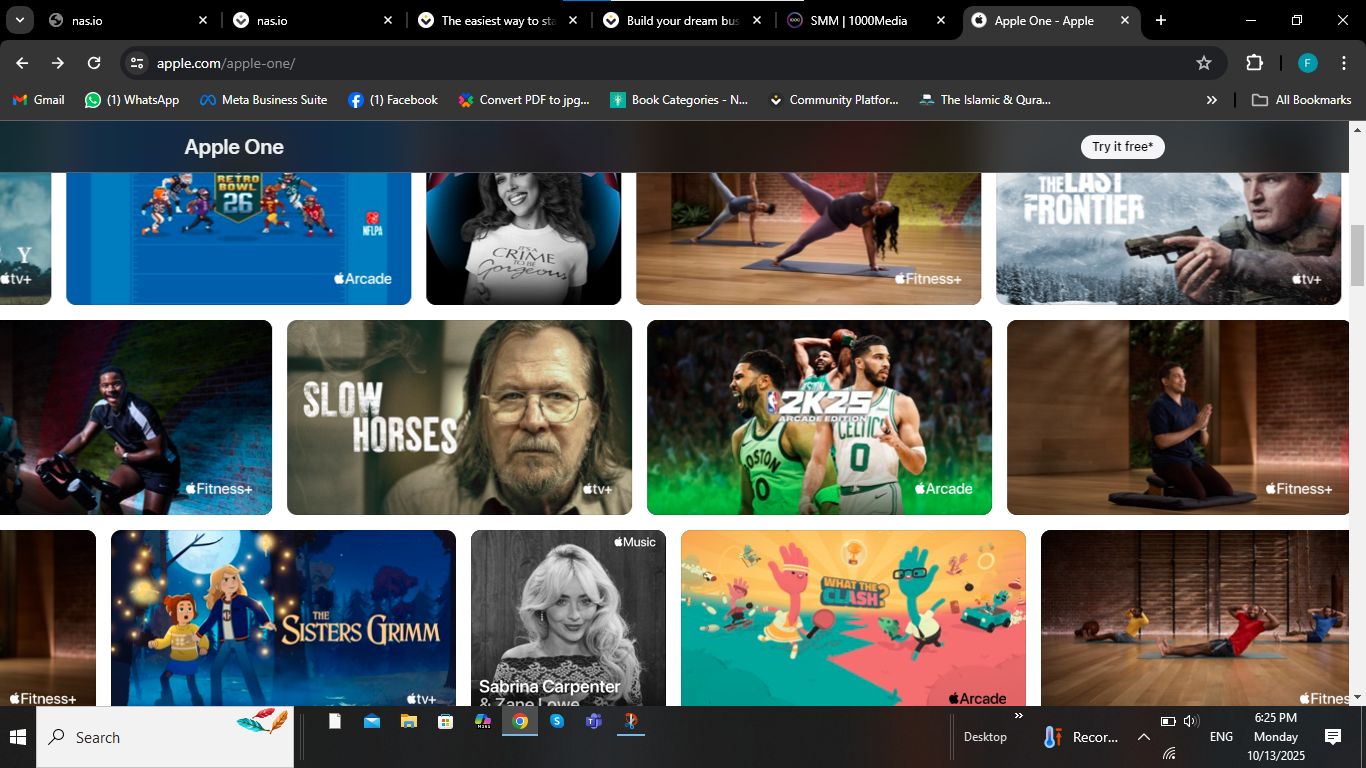
Task: Click the page vertical scrollbar thumb
Action: (1357, 255)
